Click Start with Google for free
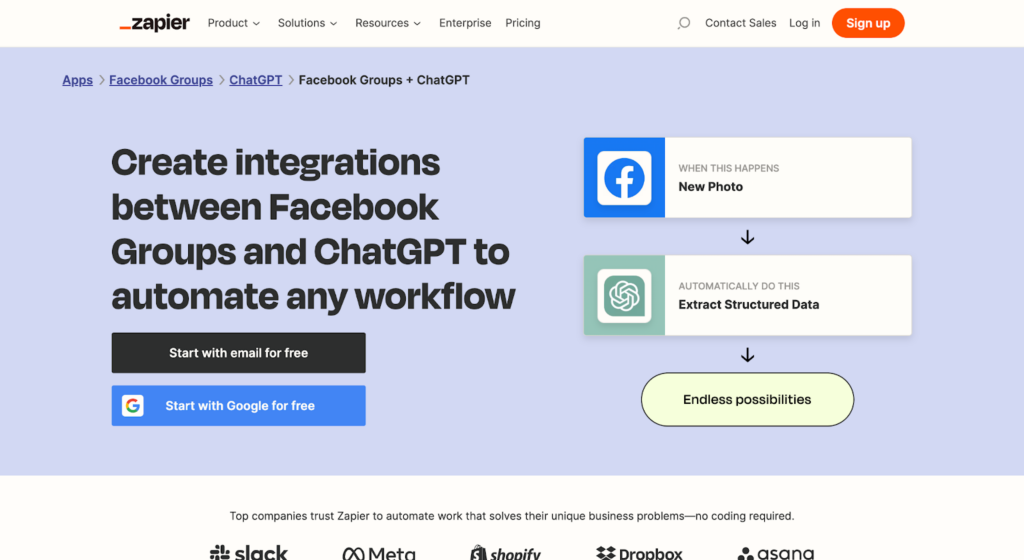The width and height of the screenshot is (1024, 560). (238, 405)
